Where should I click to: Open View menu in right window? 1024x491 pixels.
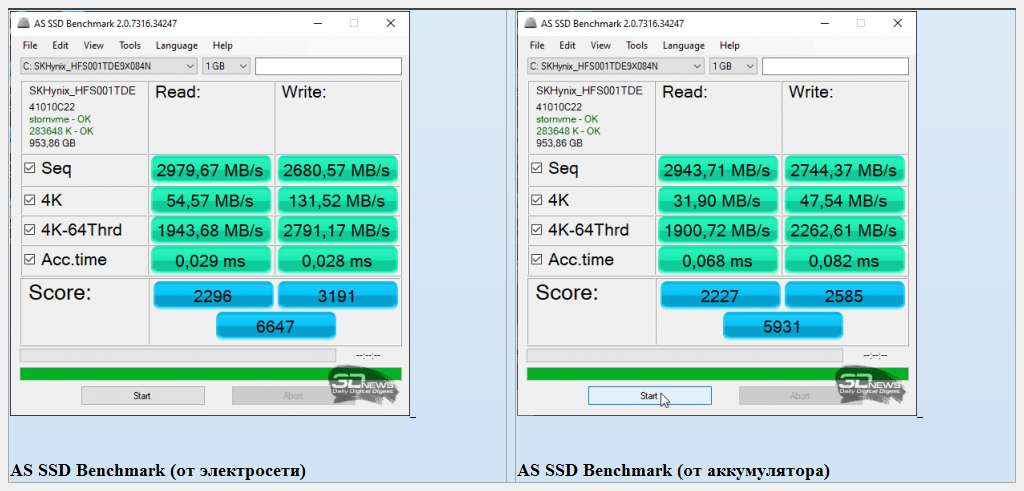[600, 46]
